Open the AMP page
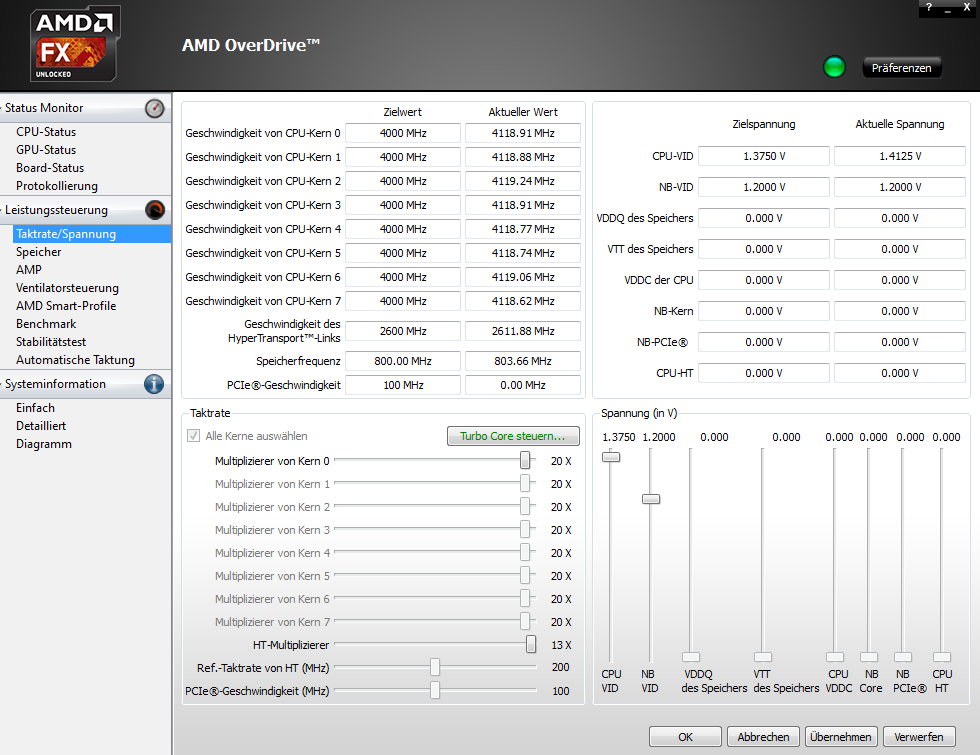Image resolution: width=980 pixels, height=755 pixels. (x=29, y=270)
